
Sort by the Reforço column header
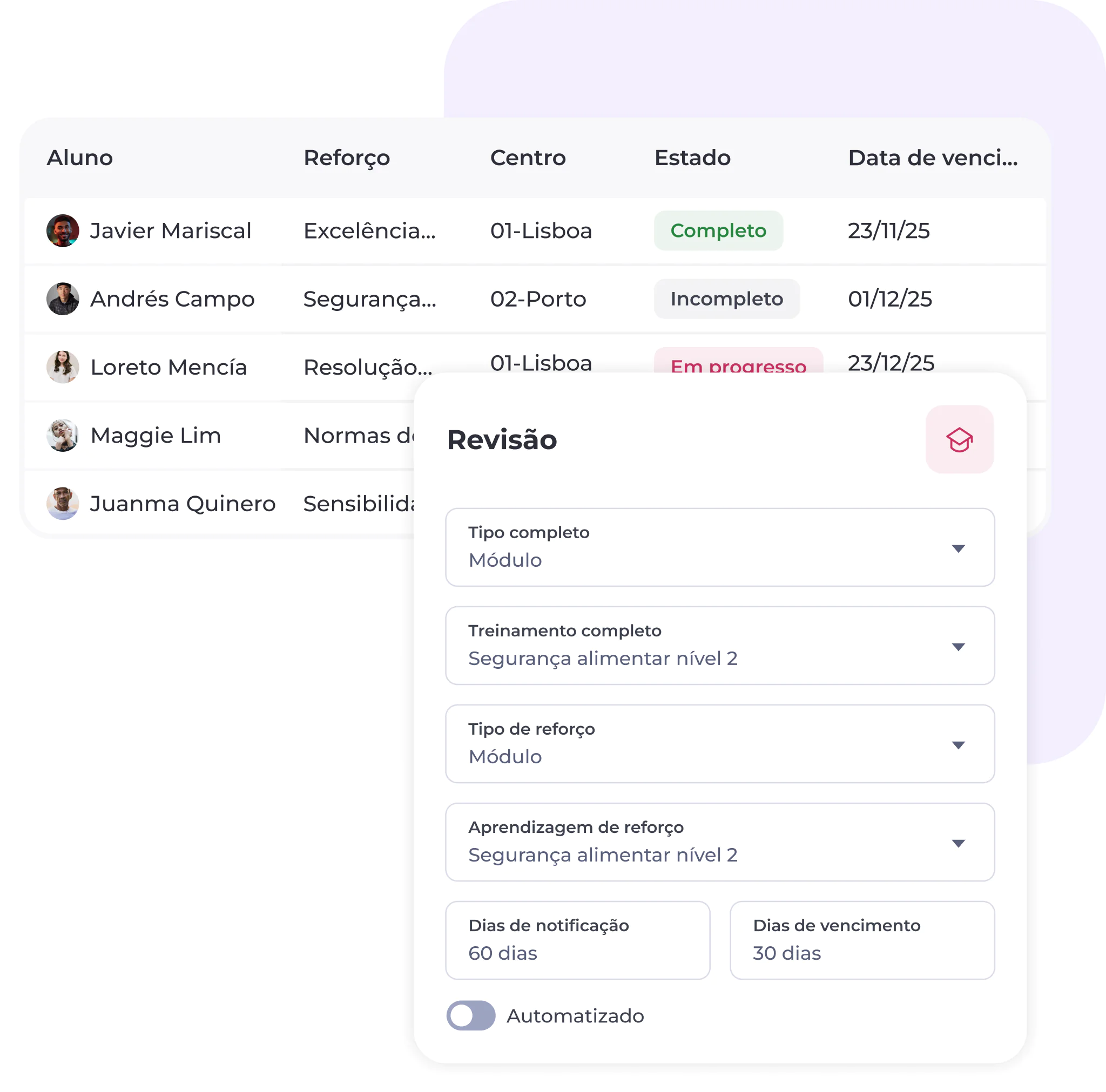click(346, 158)
